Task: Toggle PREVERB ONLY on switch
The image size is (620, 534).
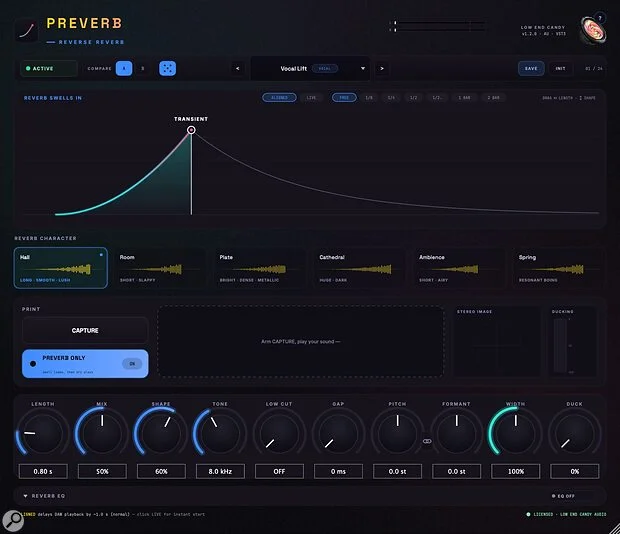Action: [132, 364]
